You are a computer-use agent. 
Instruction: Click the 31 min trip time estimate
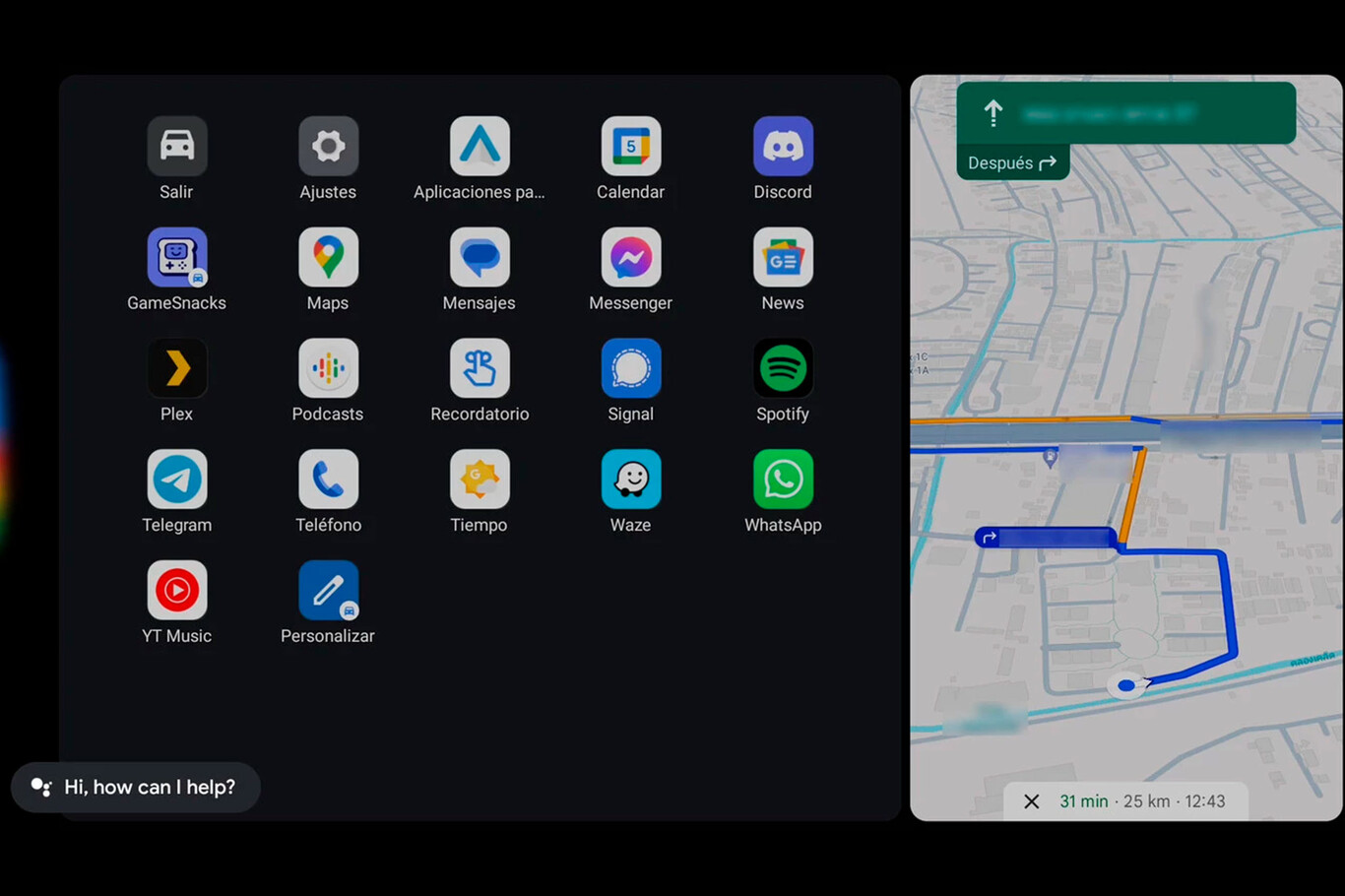1083,801
